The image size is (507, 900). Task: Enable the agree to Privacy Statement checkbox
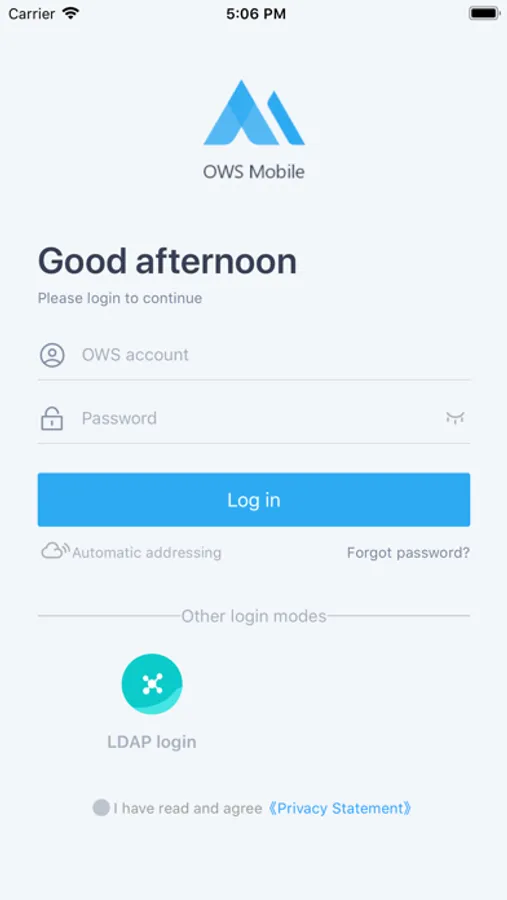point(101,808)
